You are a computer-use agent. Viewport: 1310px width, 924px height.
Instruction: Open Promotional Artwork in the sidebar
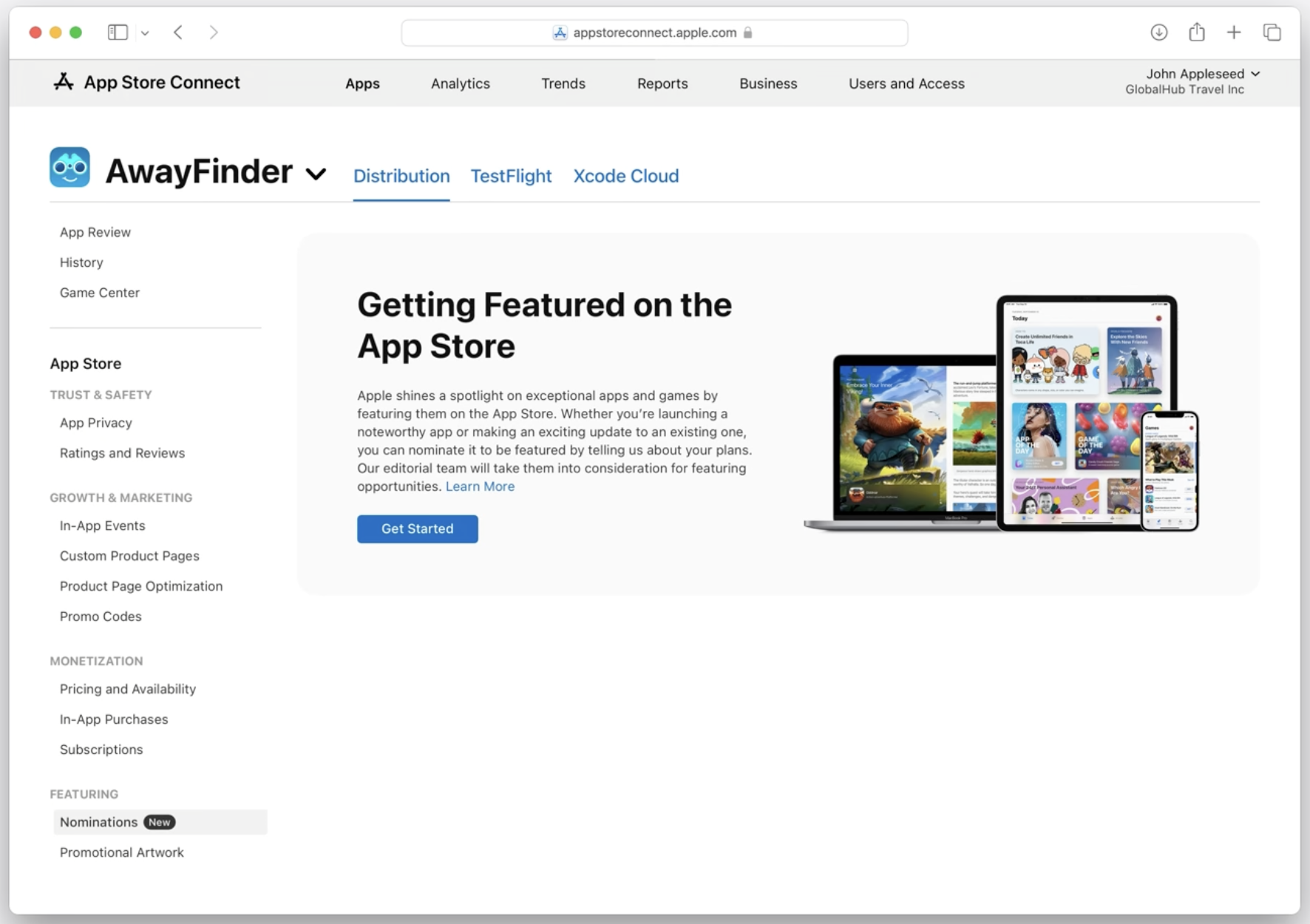122,852
